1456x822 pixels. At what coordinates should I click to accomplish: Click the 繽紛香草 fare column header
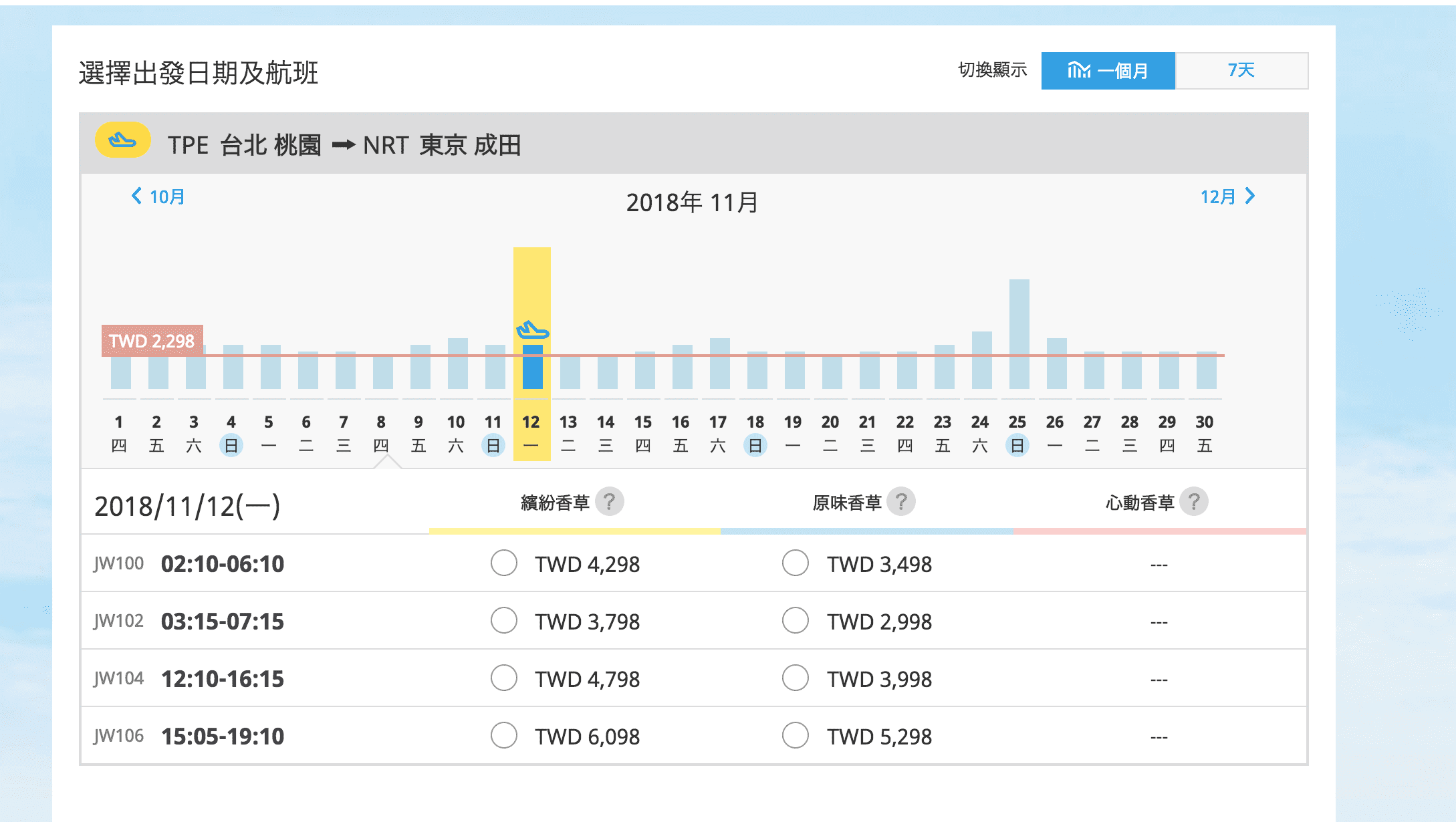(x=555, y=503)
